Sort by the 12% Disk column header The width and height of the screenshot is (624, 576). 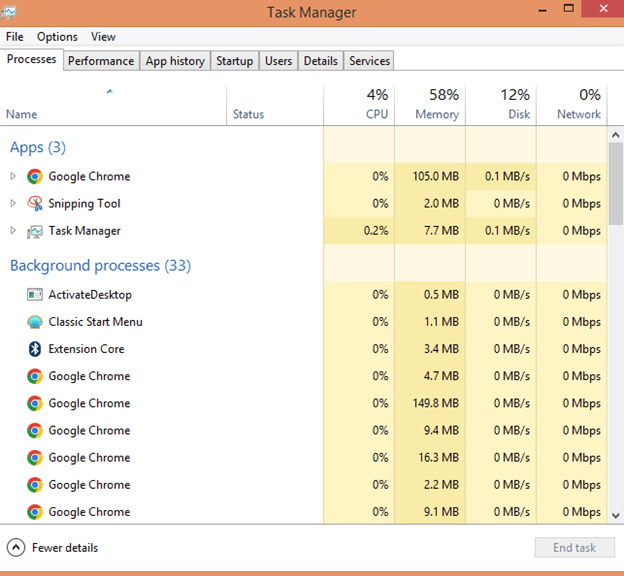click(501, 105)
